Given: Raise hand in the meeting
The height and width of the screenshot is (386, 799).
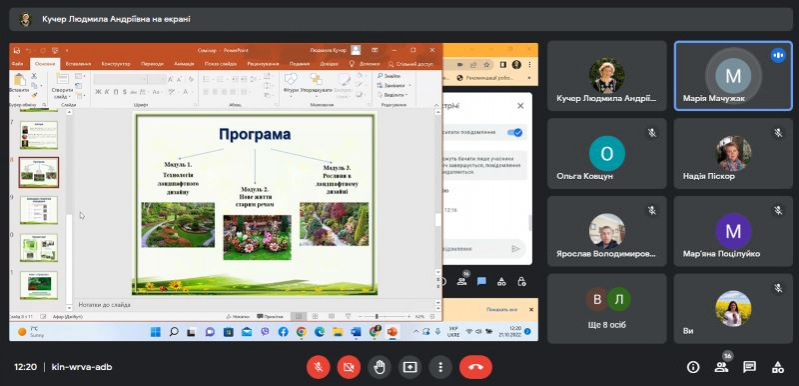Looking at the screenshot, I should pyautogui.click(x=379, y=367).
